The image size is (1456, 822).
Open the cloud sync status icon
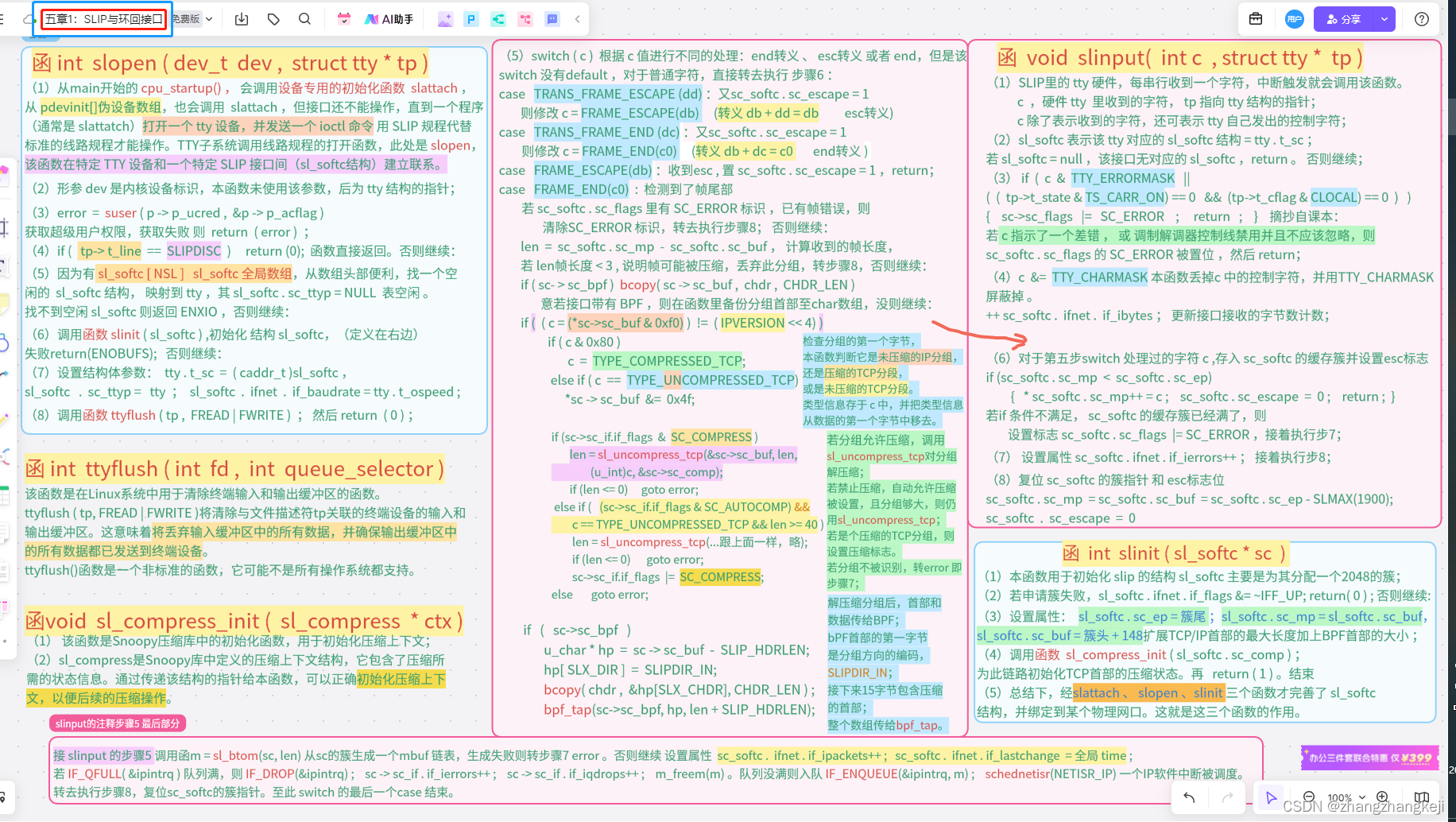(29, 19)
